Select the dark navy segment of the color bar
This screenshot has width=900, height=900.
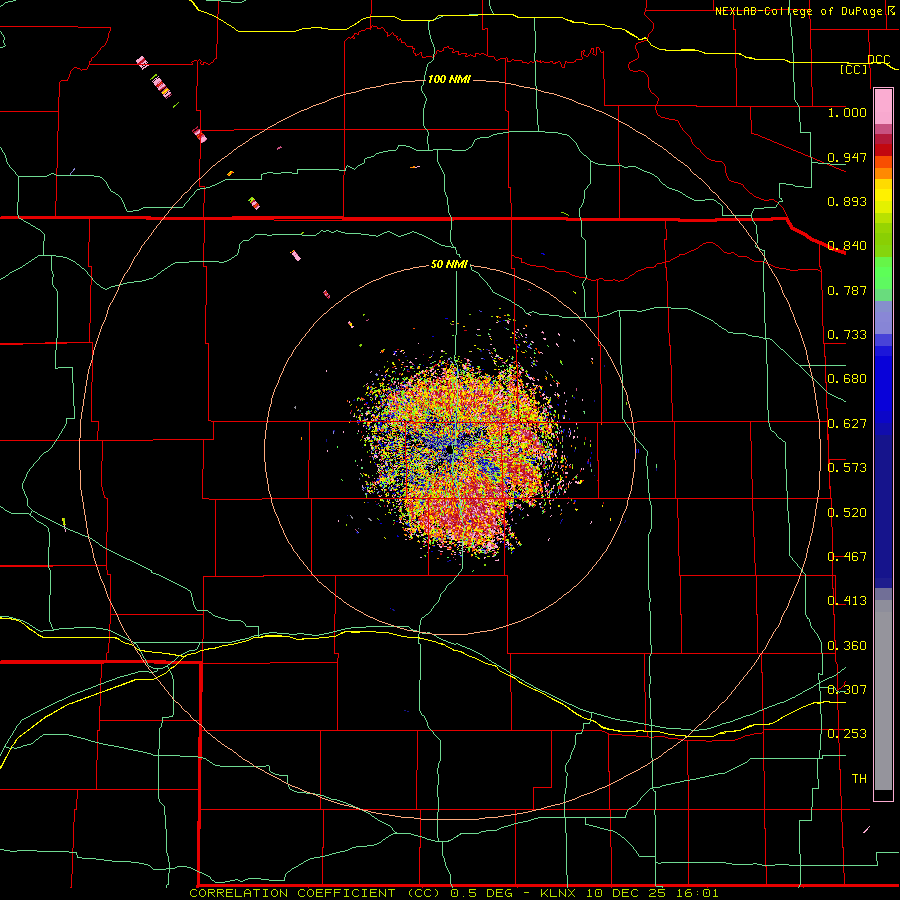(x=883, y=511)
